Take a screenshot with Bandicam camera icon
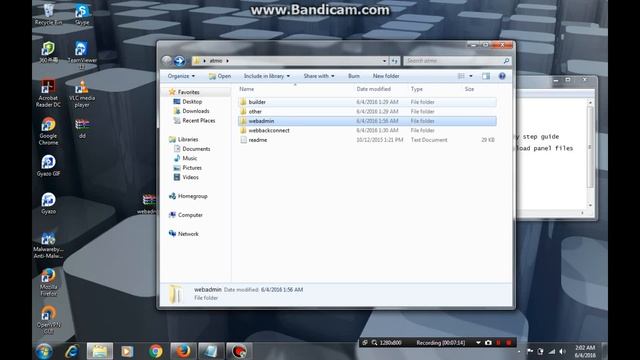 pos(488,343)
